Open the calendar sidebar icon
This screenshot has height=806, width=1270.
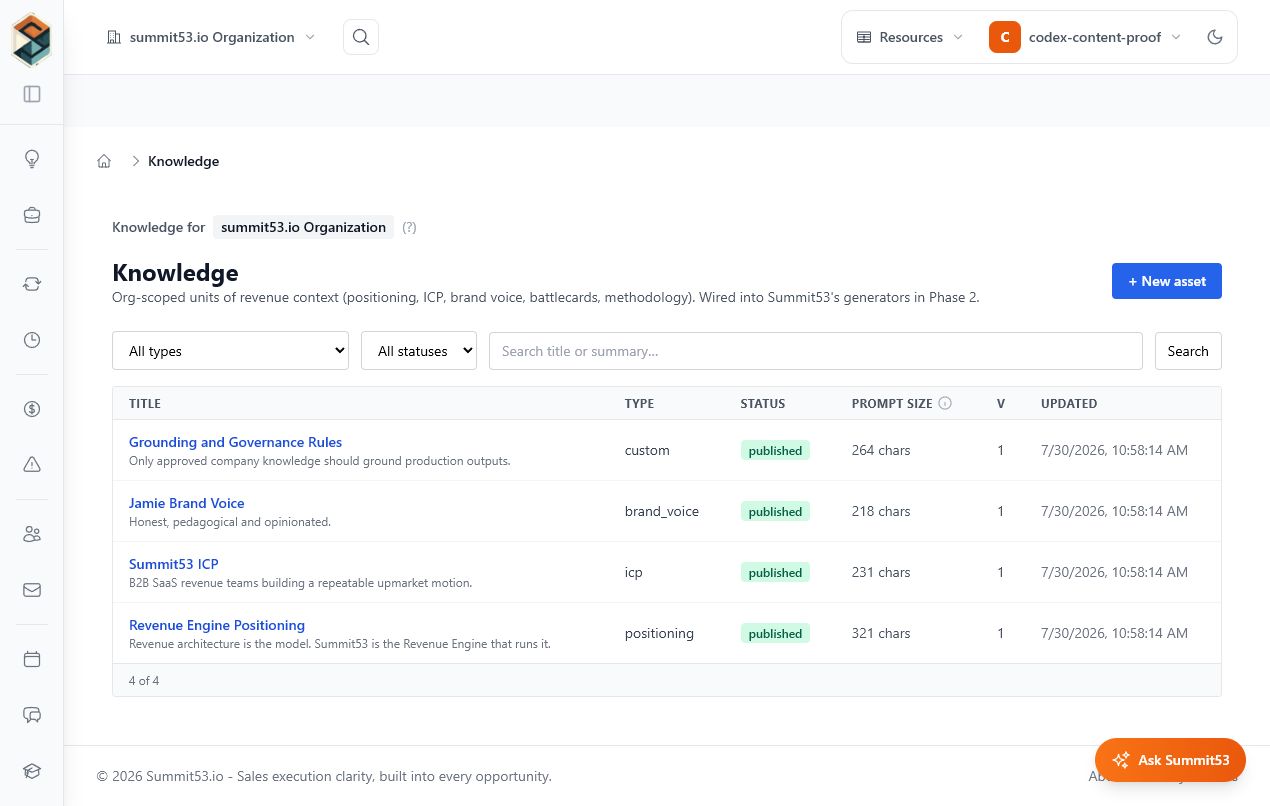32,659
